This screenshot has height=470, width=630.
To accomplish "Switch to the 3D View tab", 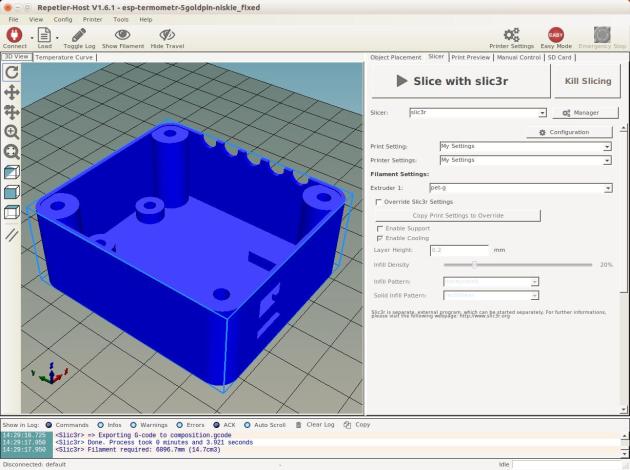I will click(x=16, y=57).
